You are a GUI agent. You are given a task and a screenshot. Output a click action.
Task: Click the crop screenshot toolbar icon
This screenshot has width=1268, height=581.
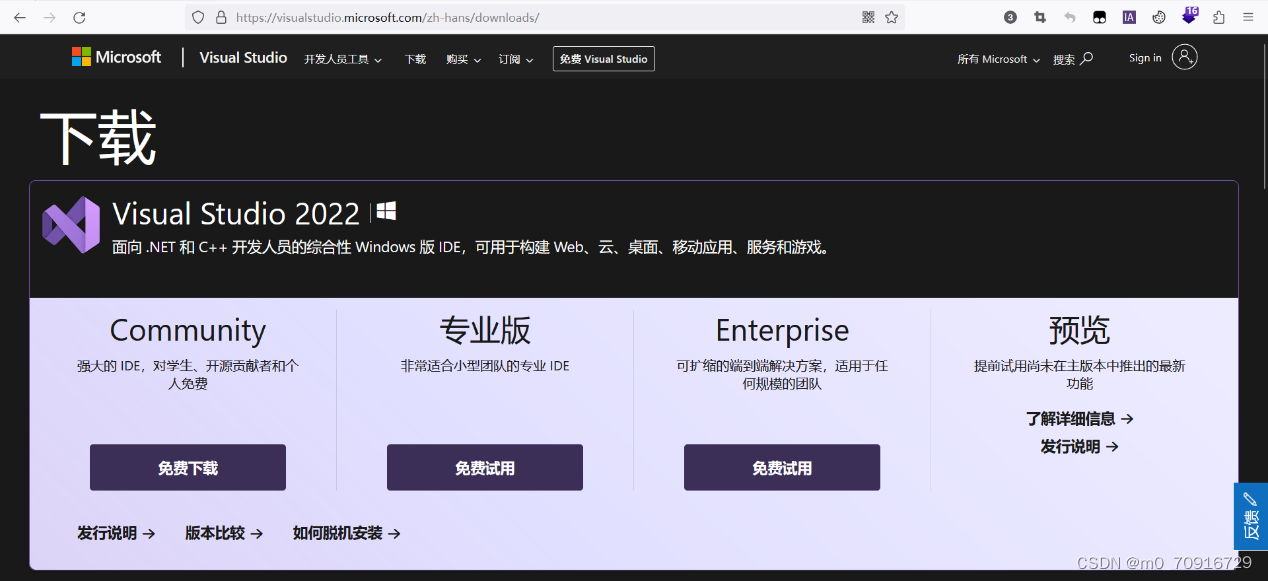coord(1040,17)
